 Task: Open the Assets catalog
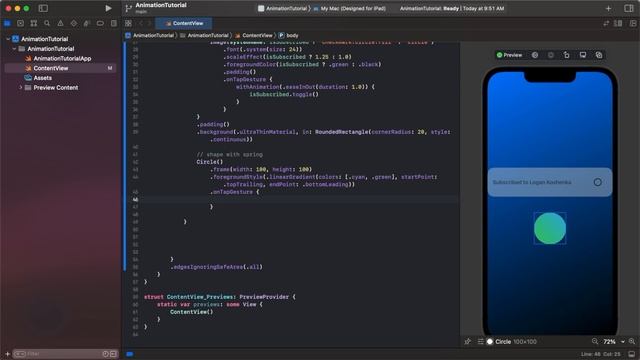(x=42, y=78)
